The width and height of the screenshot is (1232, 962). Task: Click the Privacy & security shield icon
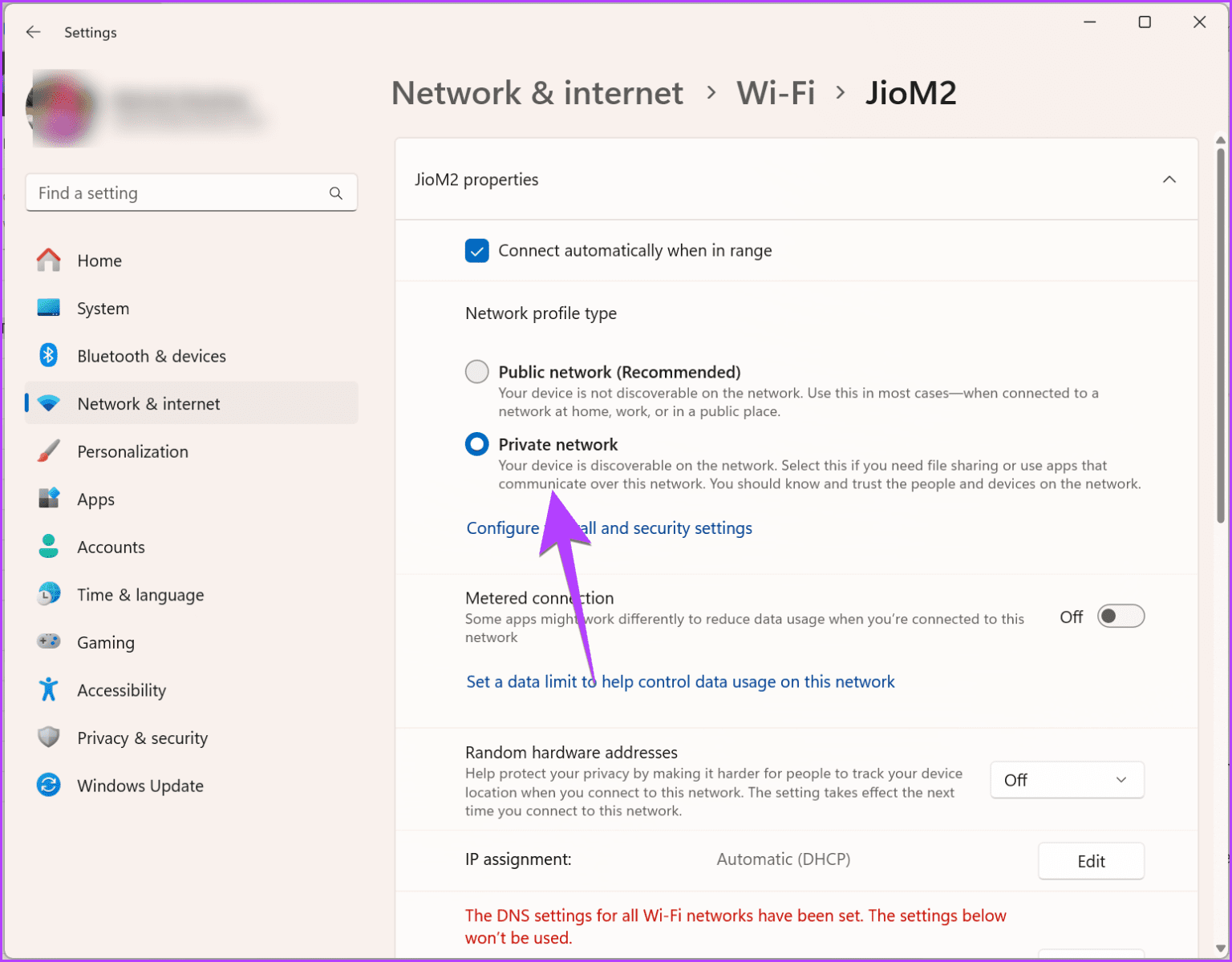[49, 738]
